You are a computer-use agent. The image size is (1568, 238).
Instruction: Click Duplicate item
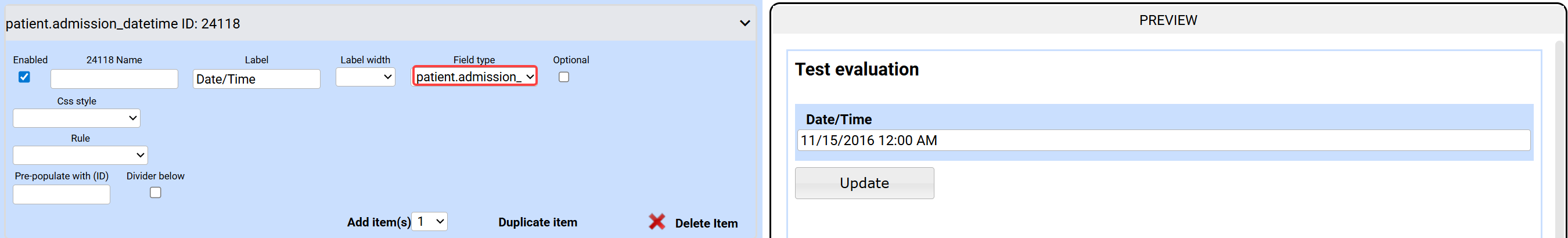538,222
